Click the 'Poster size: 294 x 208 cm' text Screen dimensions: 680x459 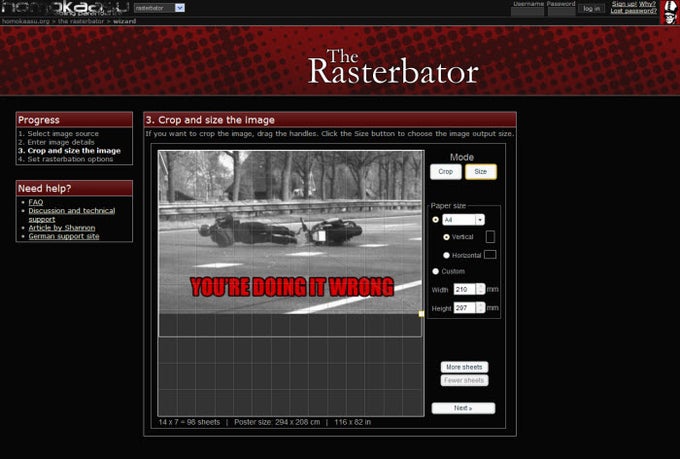[277, 422]
